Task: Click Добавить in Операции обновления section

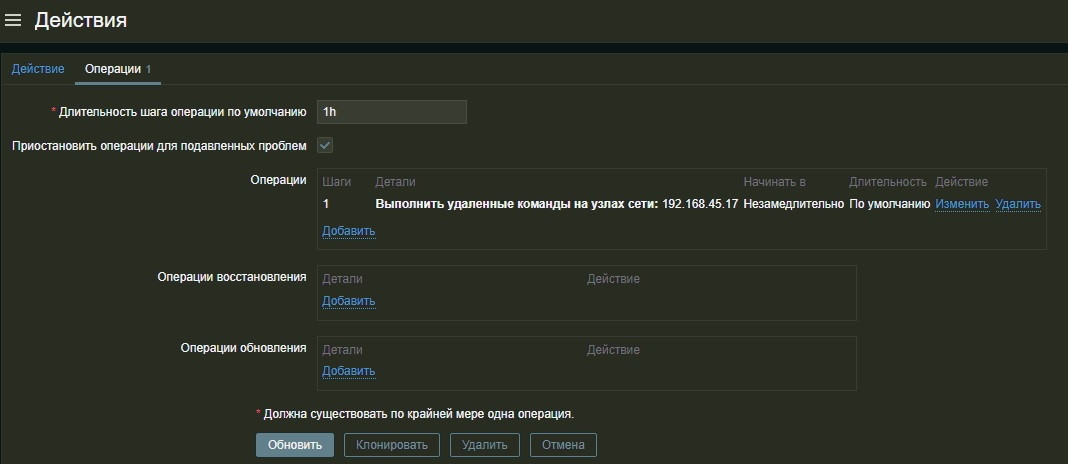Action: (x=348, y=371)
